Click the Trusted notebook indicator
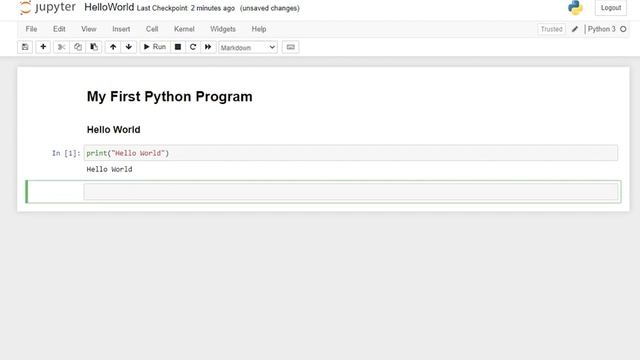Viewport: 640px width, 360px height. pos(551,29)
